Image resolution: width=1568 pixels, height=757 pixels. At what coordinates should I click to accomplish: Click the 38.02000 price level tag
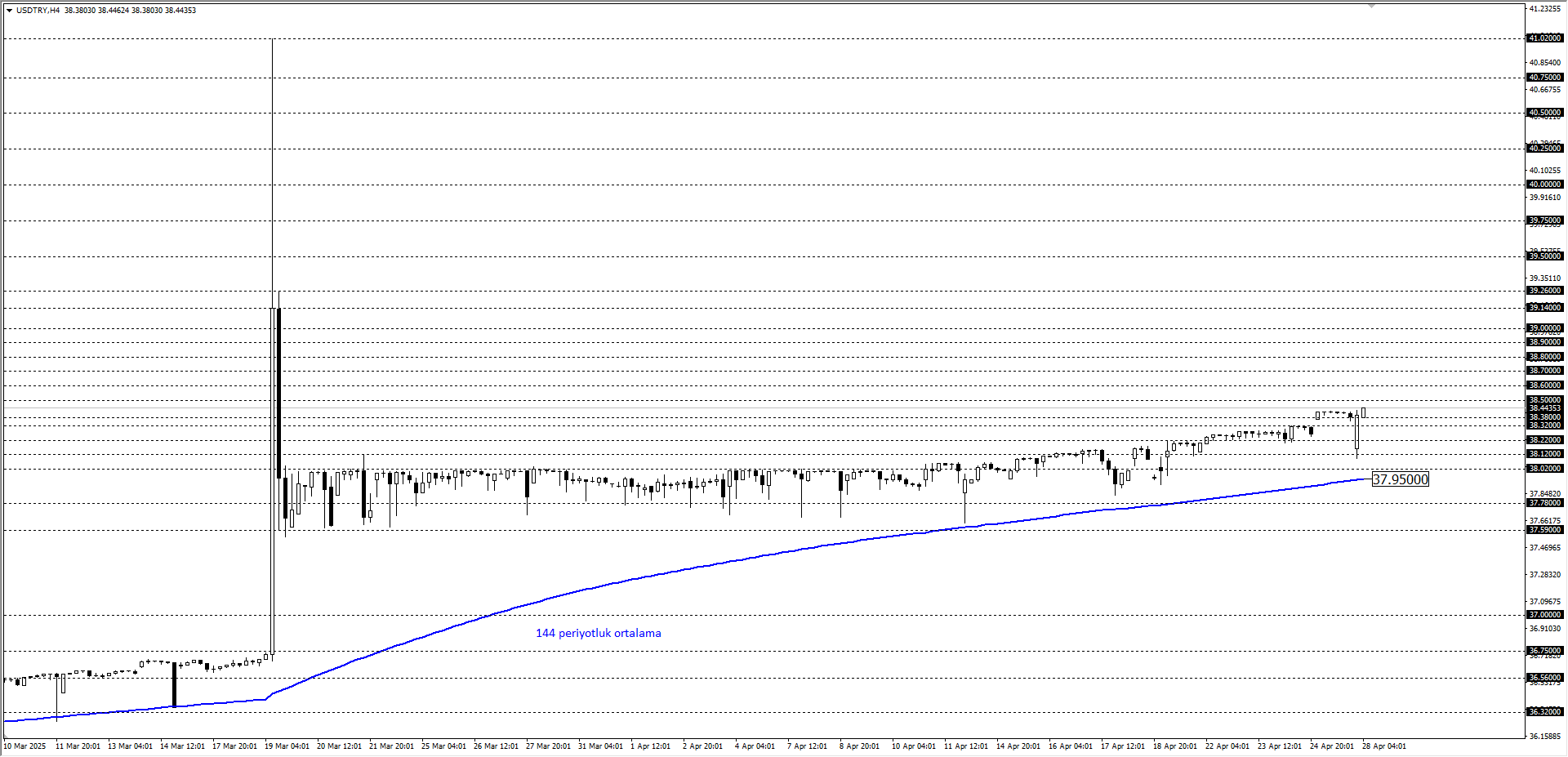pyautogui.click(x=1545, y=469)
